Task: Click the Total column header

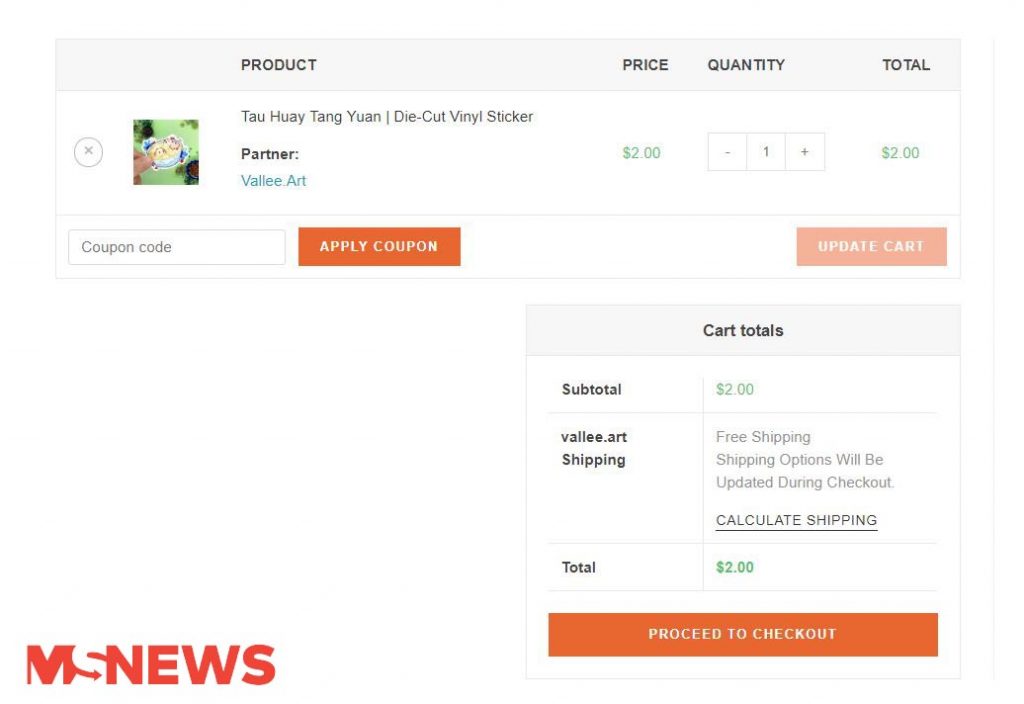Action: click(x=906, y=65)
